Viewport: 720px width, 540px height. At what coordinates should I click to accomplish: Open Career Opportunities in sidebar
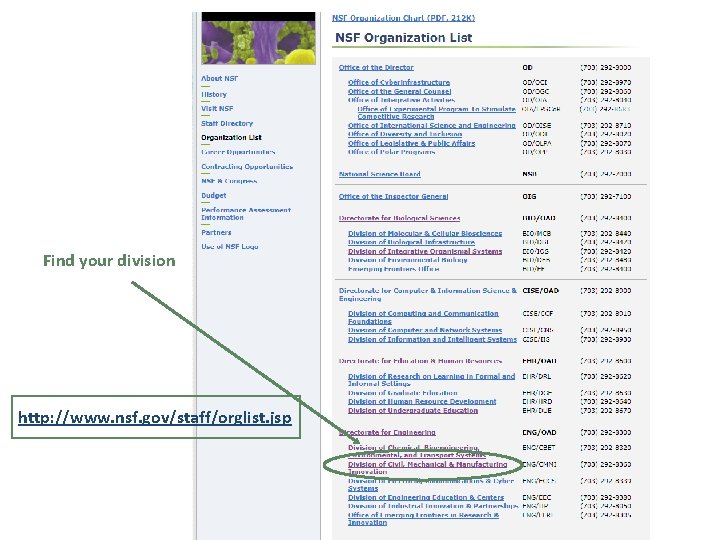click(238, 152)
